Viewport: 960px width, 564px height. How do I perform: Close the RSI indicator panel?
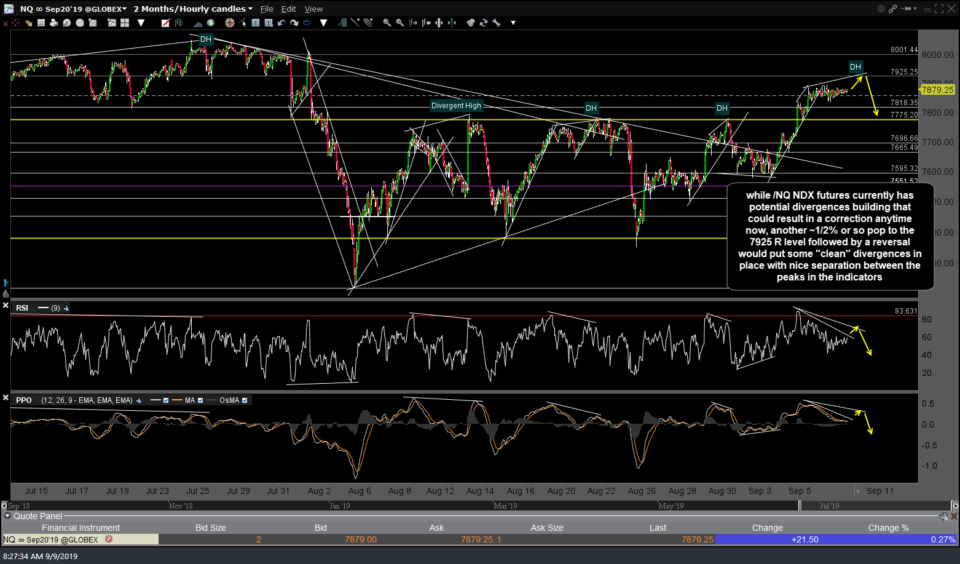[x=6, y=305]
